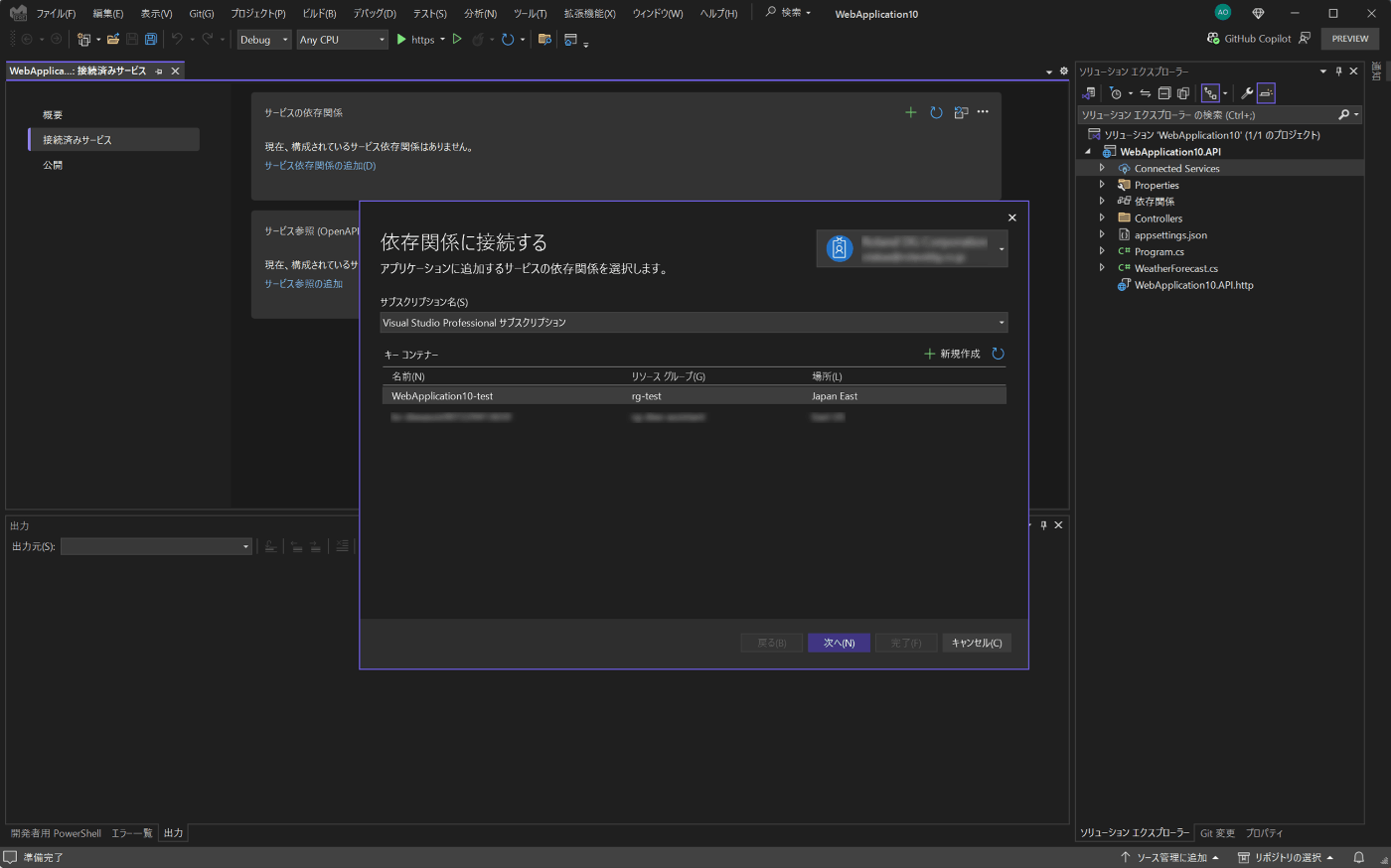Open Properties wrench icon in Solution Explorer
Image resolution: width=1391 pixels, height=868 pixels.
[1247, 93]
